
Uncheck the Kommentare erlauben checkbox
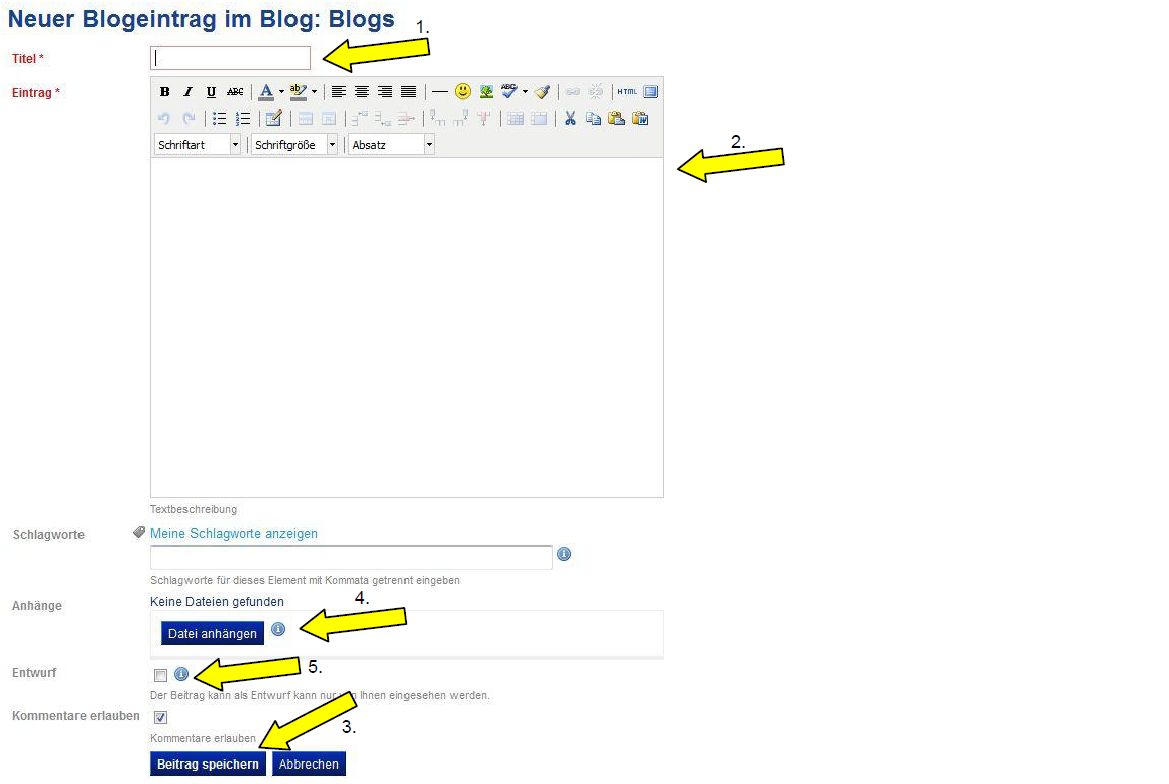click(x=160, y=717)
